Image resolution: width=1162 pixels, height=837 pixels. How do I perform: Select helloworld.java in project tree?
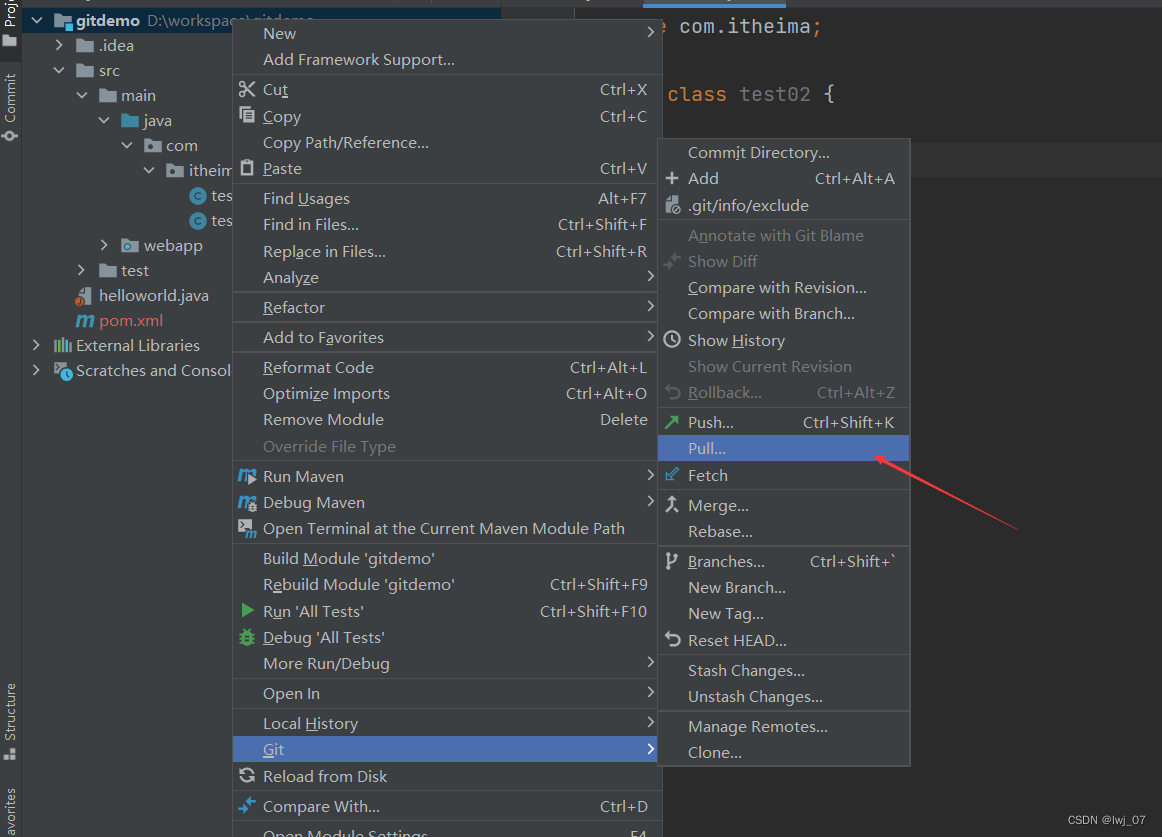(x=153, y=295)
